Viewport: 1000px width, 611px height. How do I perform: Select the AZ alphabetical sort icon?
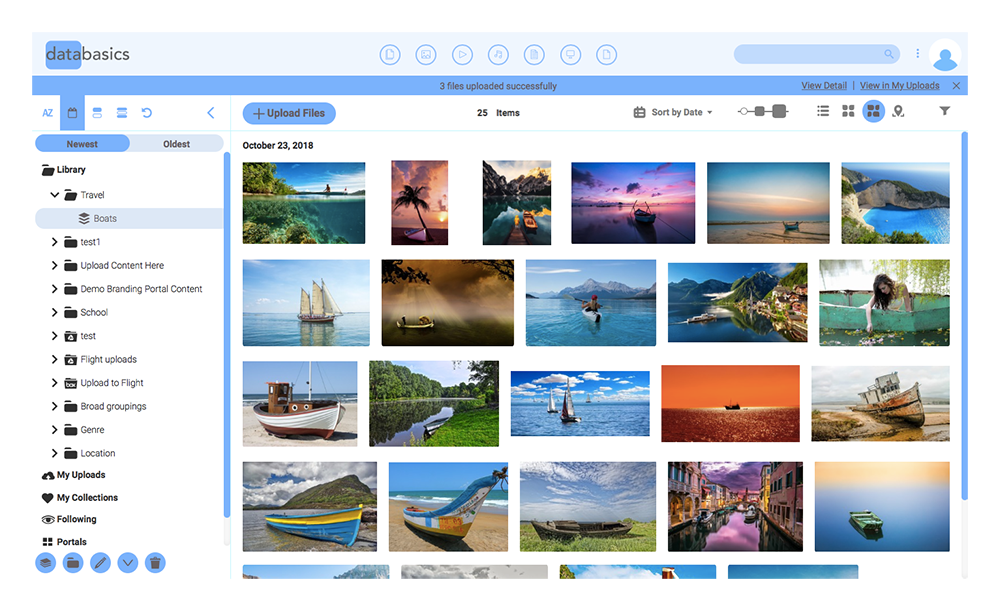[47, 113]
